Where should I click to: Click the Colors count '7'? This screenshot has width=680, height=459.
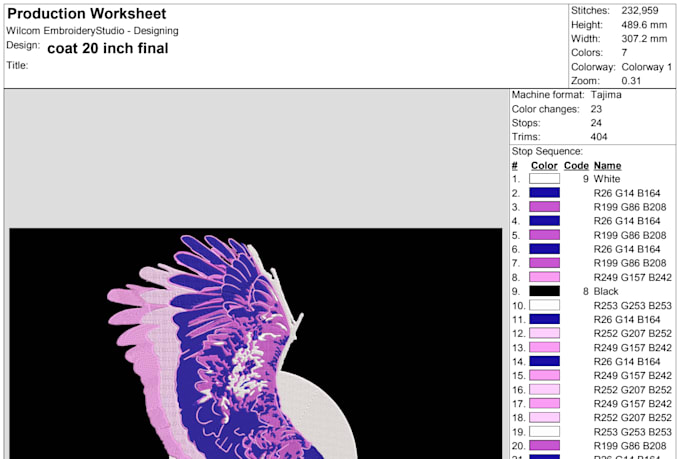coord(624,52)
